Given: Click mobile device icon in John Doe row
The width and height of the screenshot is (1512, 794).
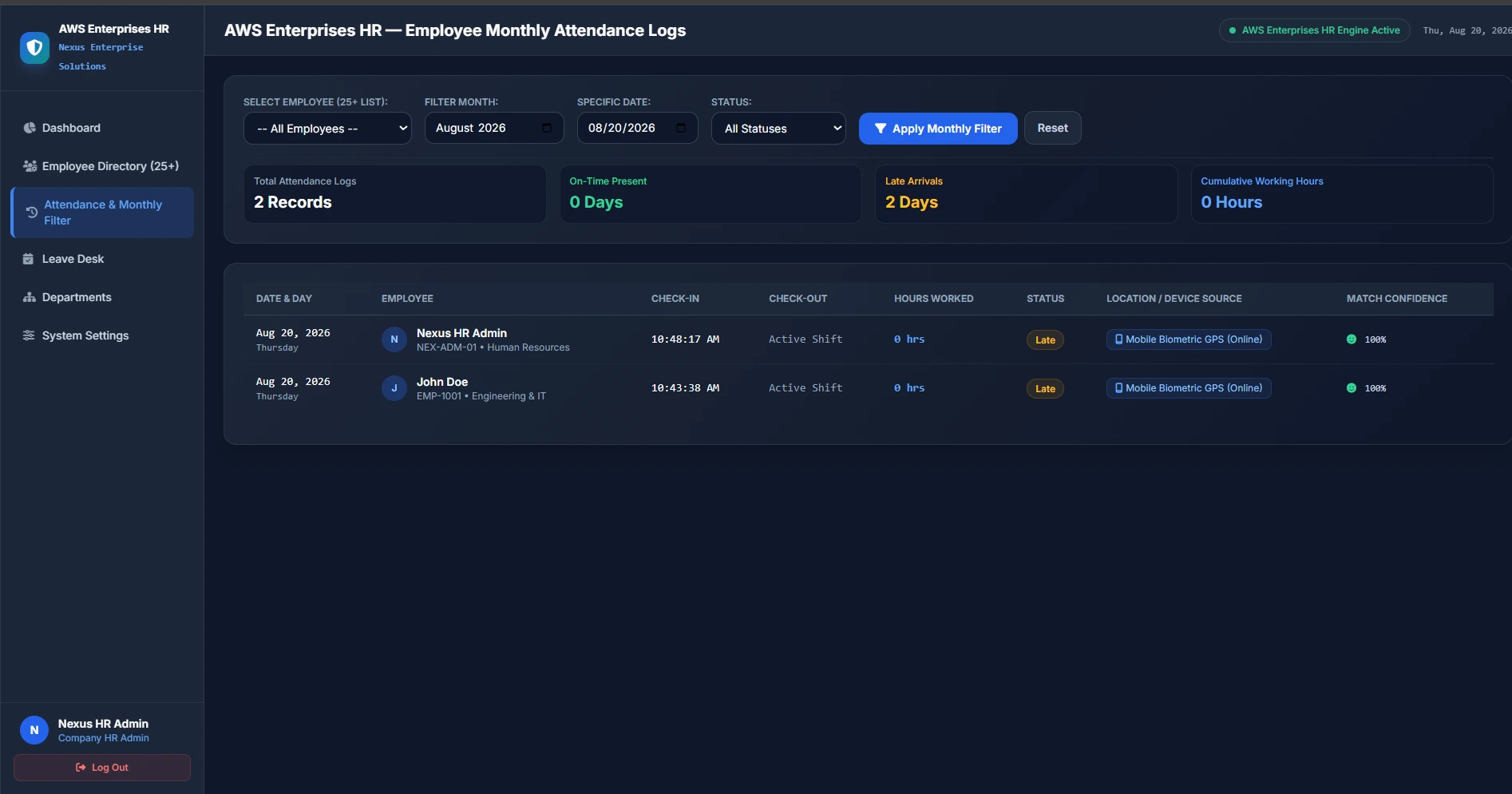Looking at the screenshot, I should pos(1119,388).
